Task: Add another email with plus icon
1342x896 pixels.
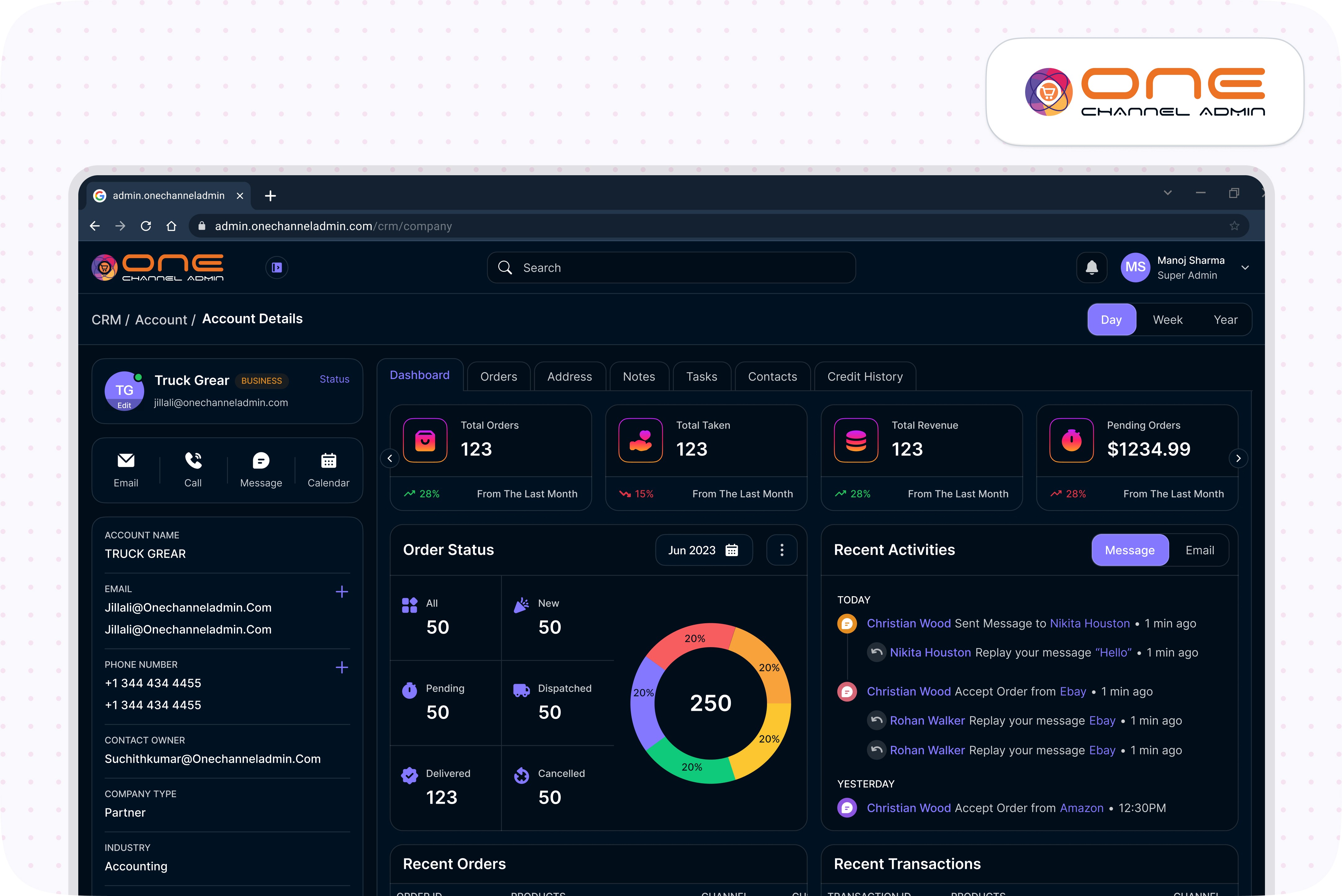Action: coord(342,592)
